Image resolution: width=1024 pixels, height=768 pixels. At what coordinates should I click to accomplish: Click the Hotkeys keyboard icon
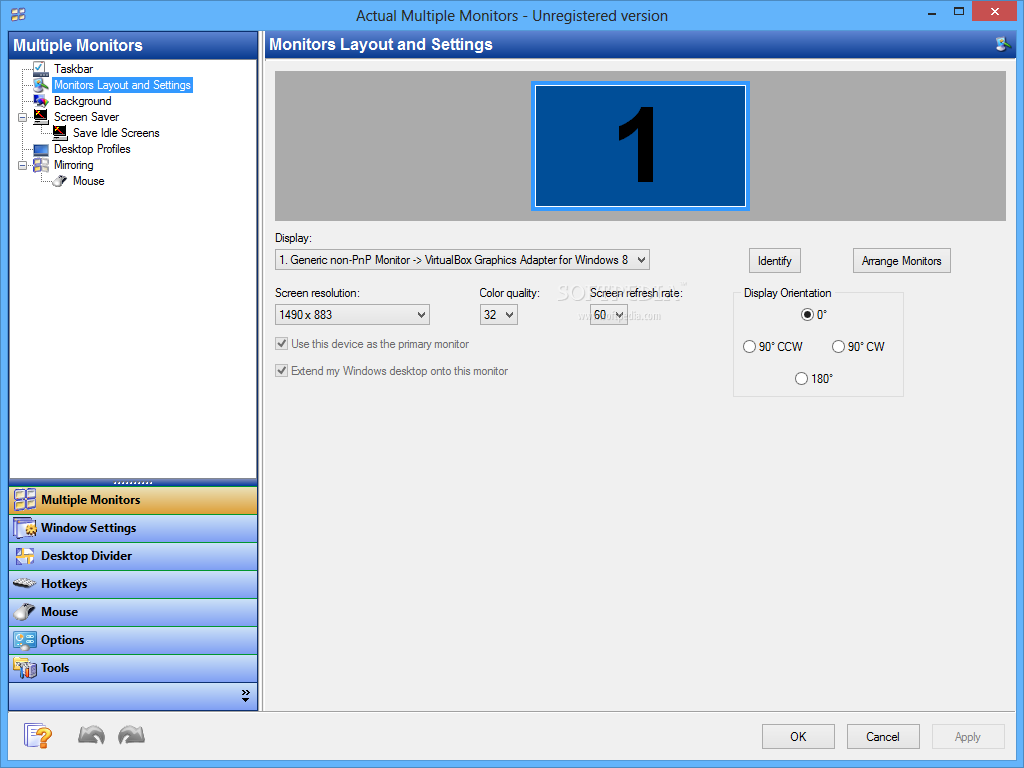(x=25, y=583)
